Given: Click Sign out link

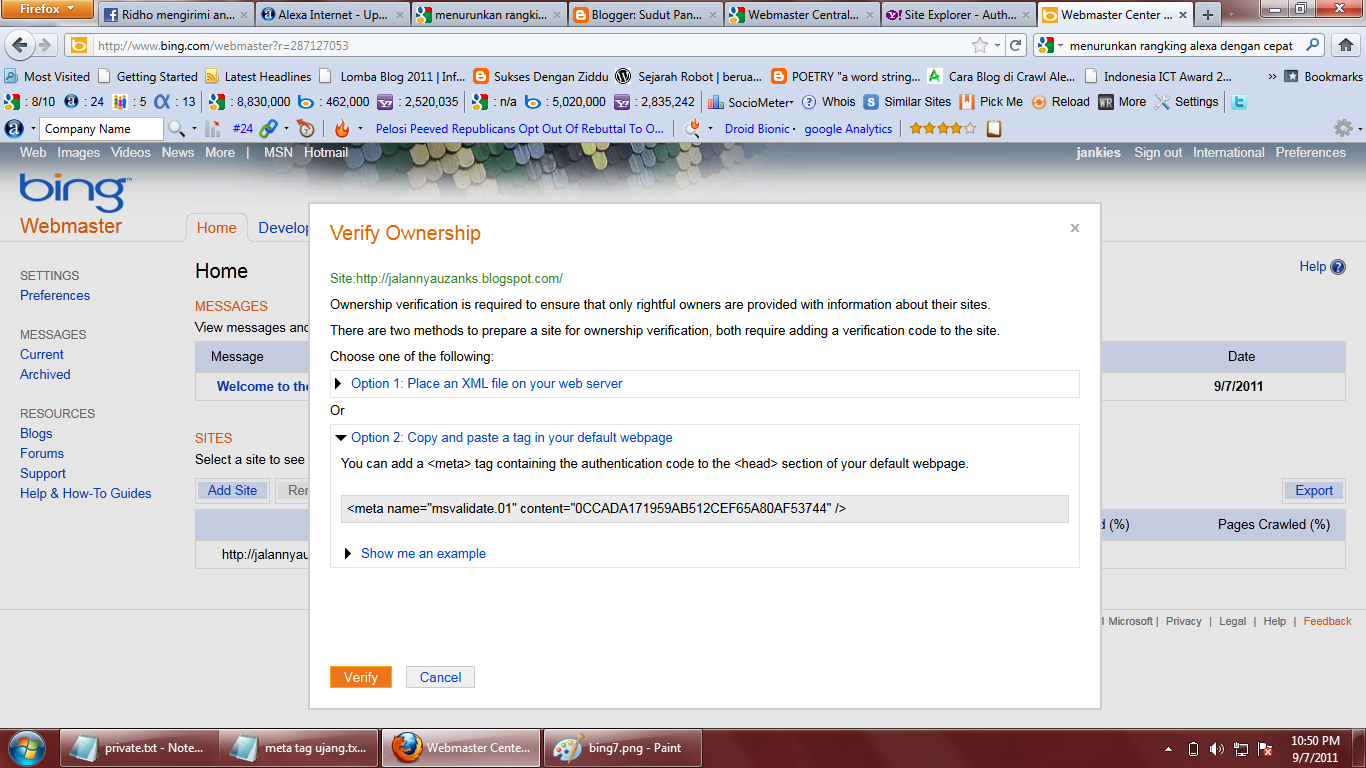Looking at the screenshot, I should pyautogui.click(x=1158, y=153).
